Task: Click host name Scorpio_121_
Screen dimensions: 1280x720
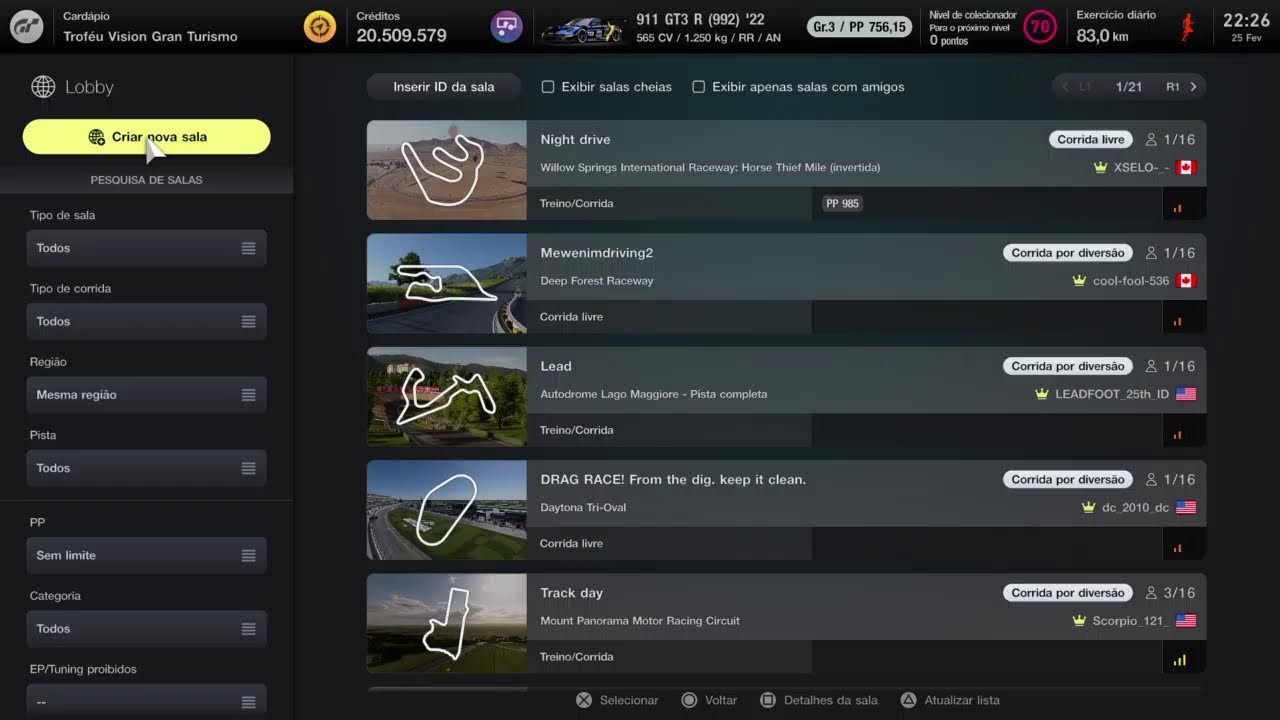Action: [x=1131, y=621]
